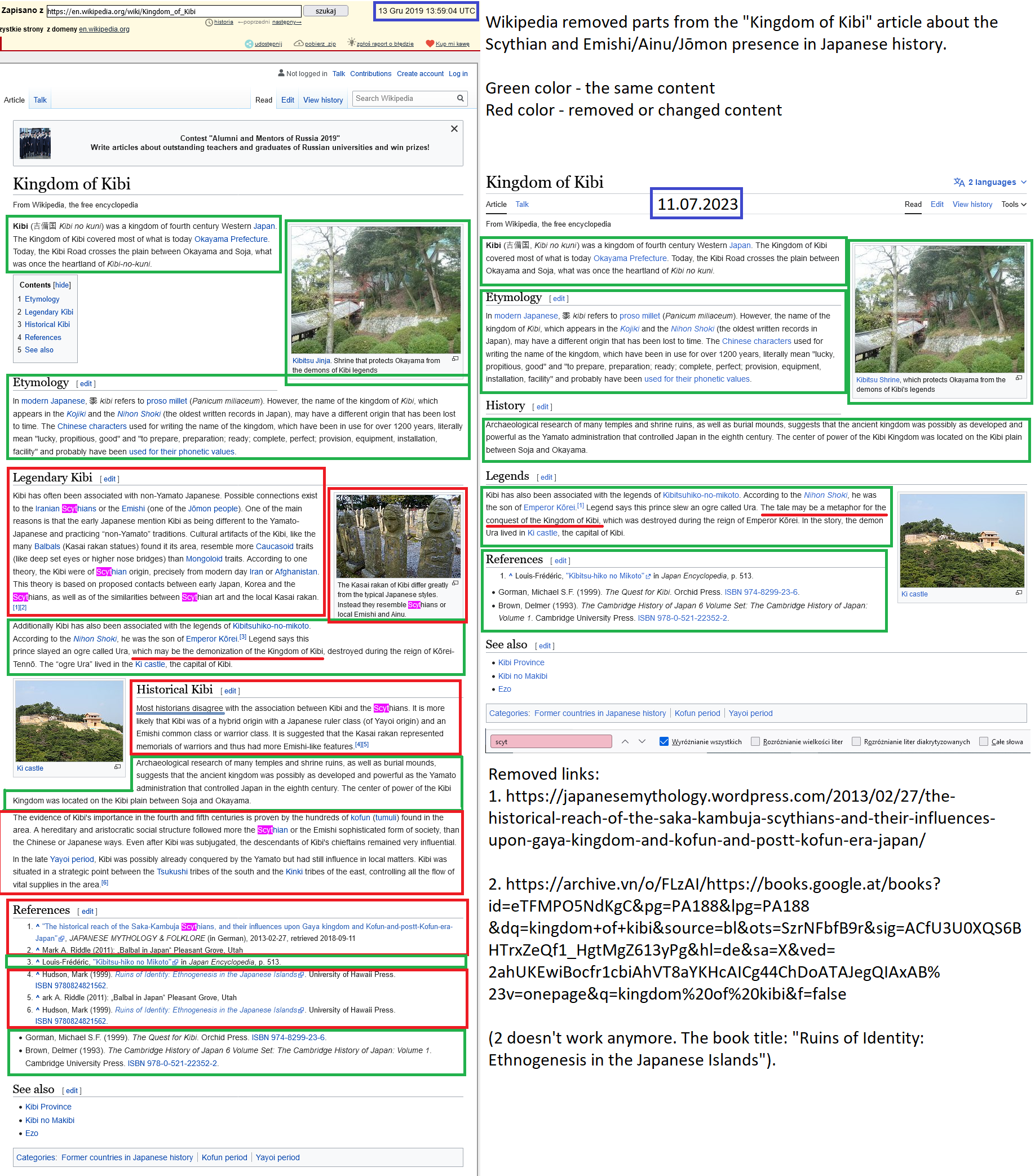The height and width of the screenshot is (1176, 1035).
Task: Open Yayoi period category link on right page
Action: pos(750,713)
